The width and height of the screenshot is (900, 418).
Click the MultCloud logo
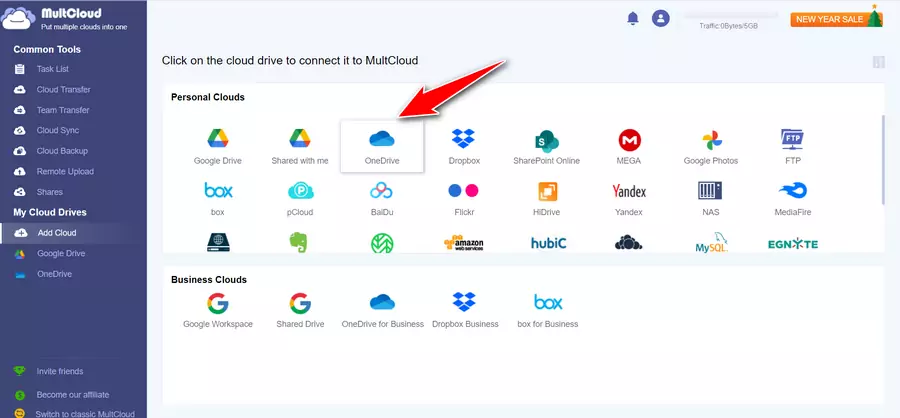[x=64, y=18]
